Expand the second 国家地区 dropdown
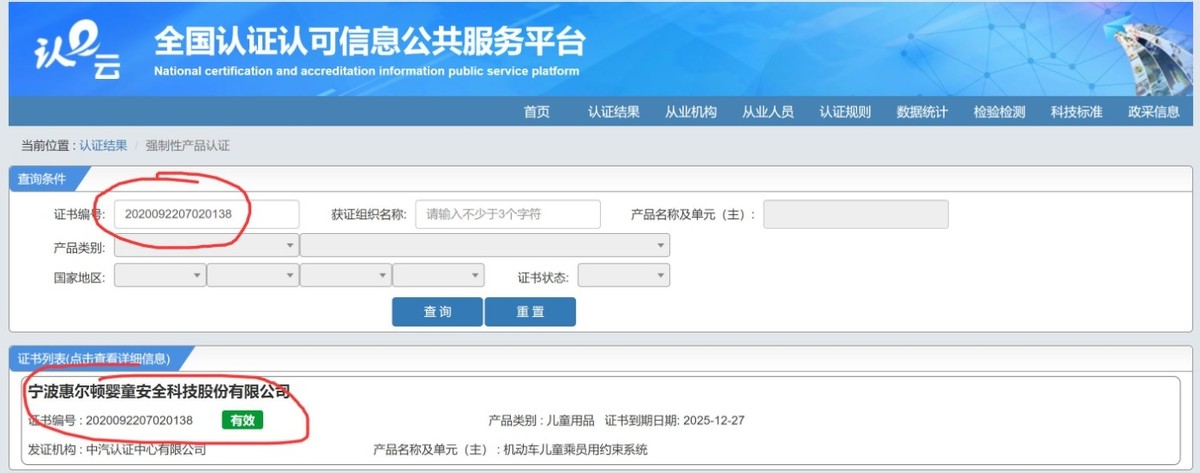The image size is (1200, 473). [253, 276]
